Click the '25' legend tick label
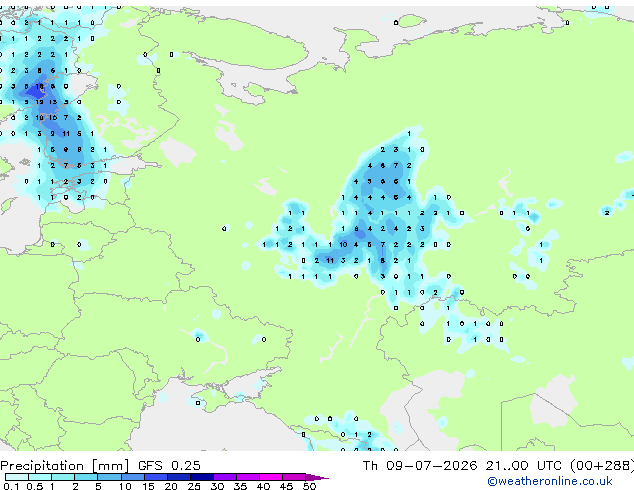Viewport: 634px width, 490px height. click(x=194, y=486)
